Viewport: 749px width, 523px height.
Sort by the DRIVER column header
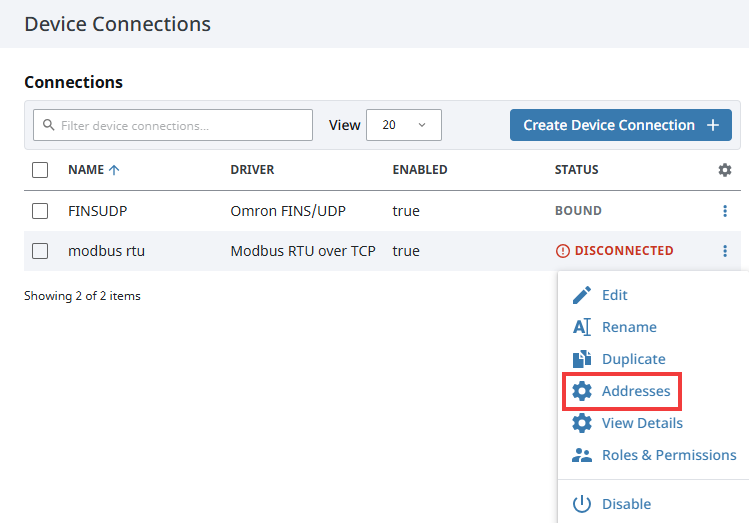click(252, 170)
